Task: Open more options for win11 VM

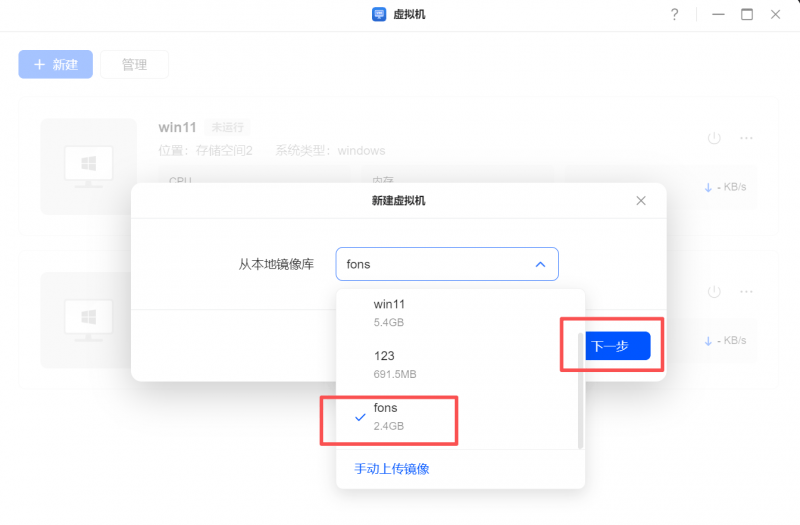Action: click(746, 138)
